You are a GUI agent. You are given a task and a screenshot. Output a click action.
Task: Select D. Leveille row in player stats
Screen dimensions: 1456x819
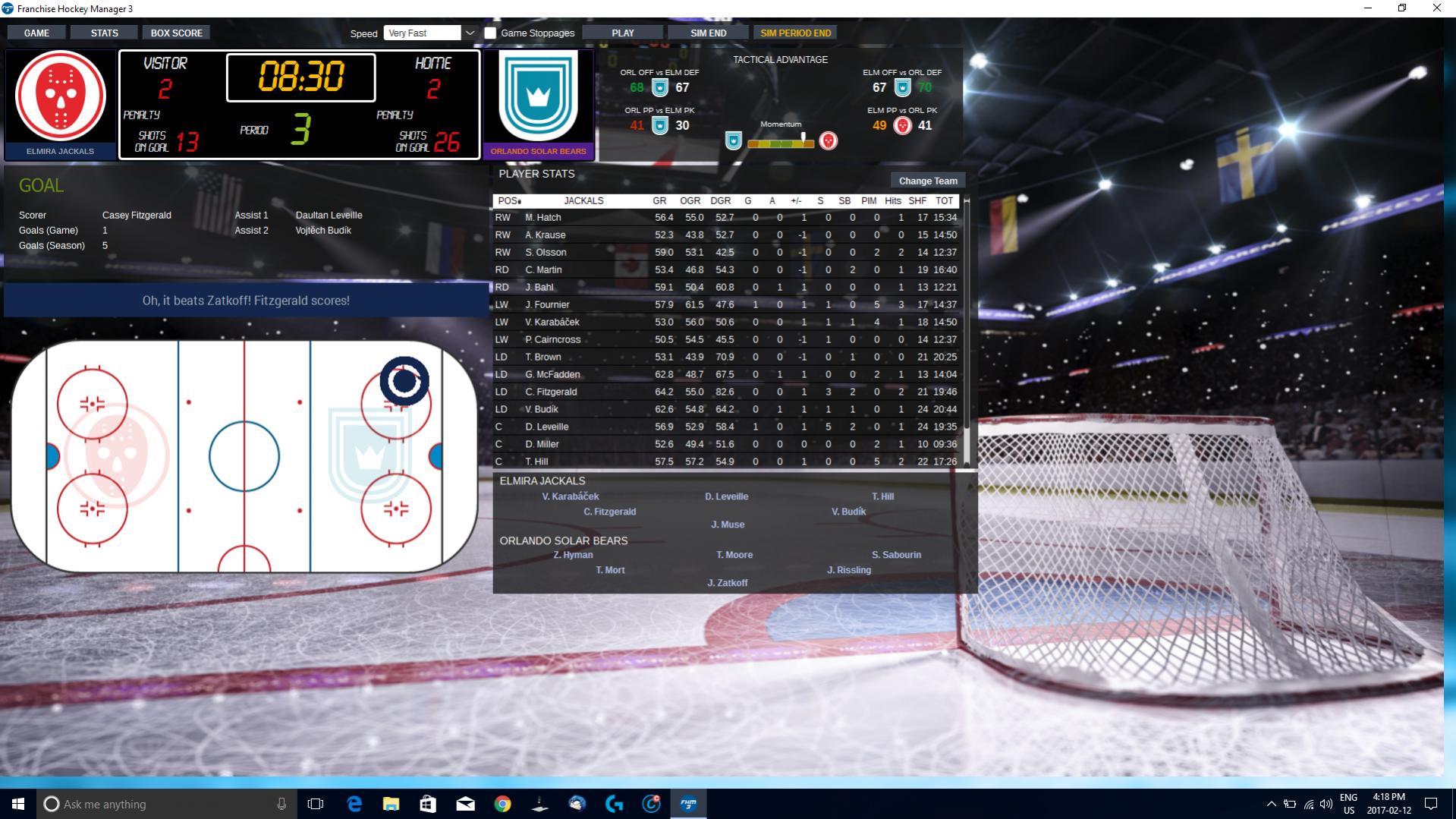[x=726, y=427]
